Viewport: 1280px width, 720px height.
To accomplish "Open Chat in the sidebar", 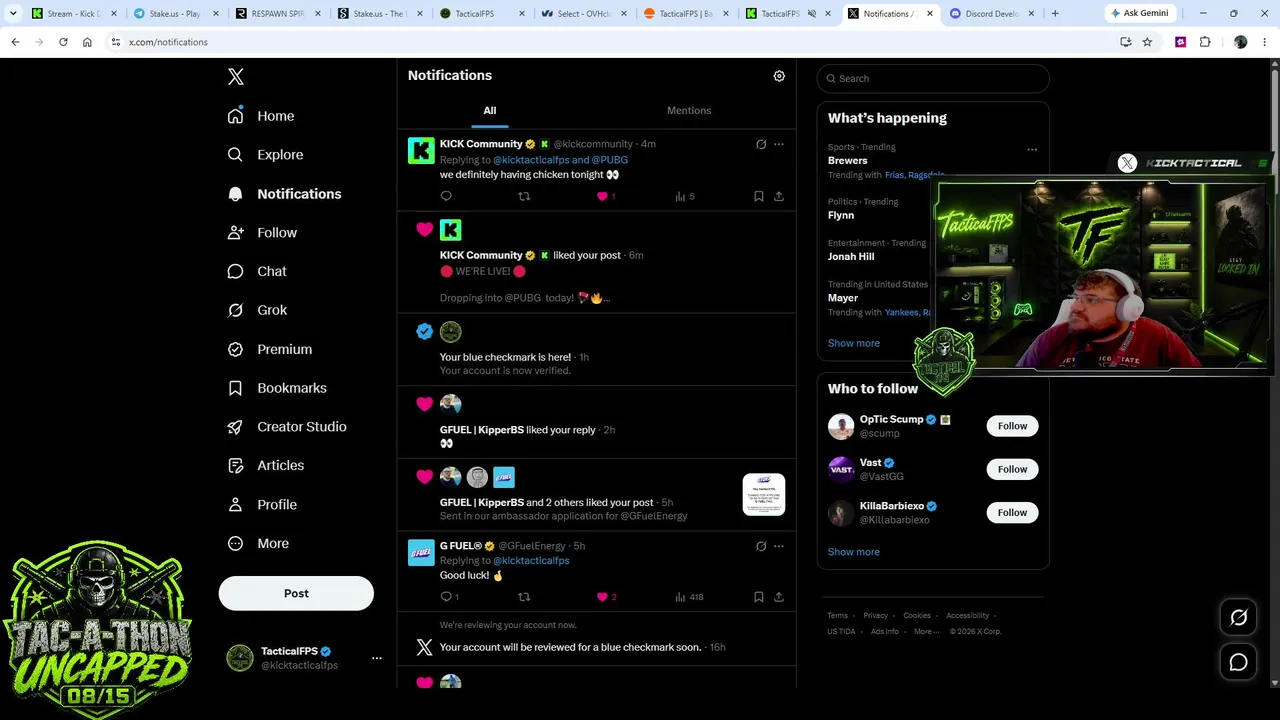I will point(258,271).
